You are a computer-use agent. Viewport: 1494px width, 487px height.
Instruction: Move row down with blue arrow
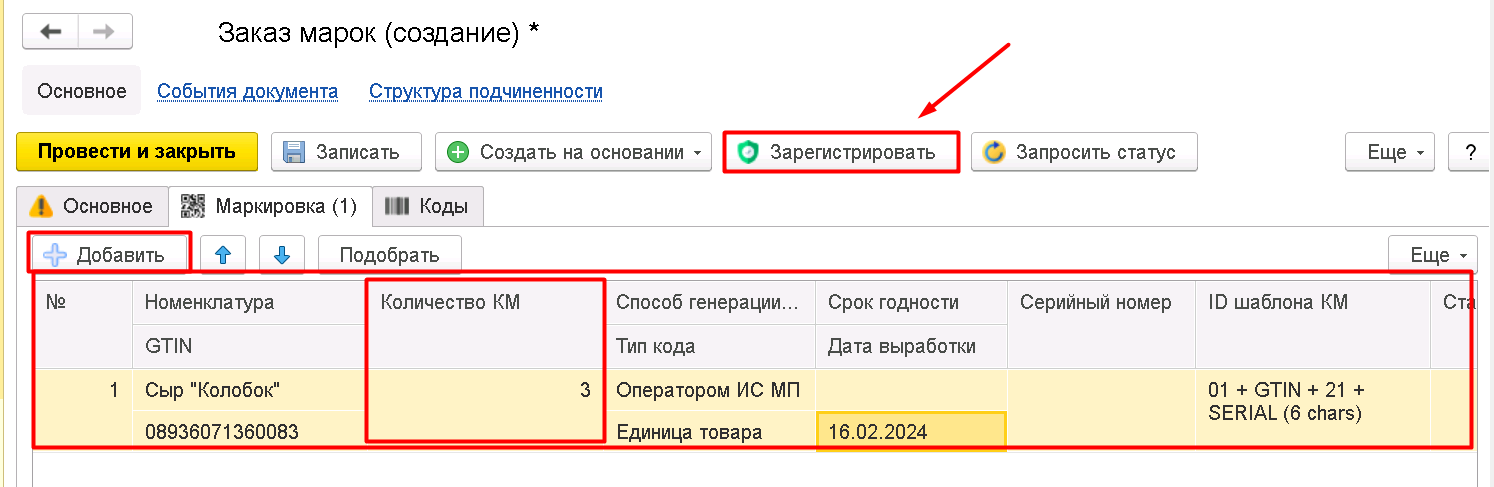pyautogui.click(x=282, y=255)
